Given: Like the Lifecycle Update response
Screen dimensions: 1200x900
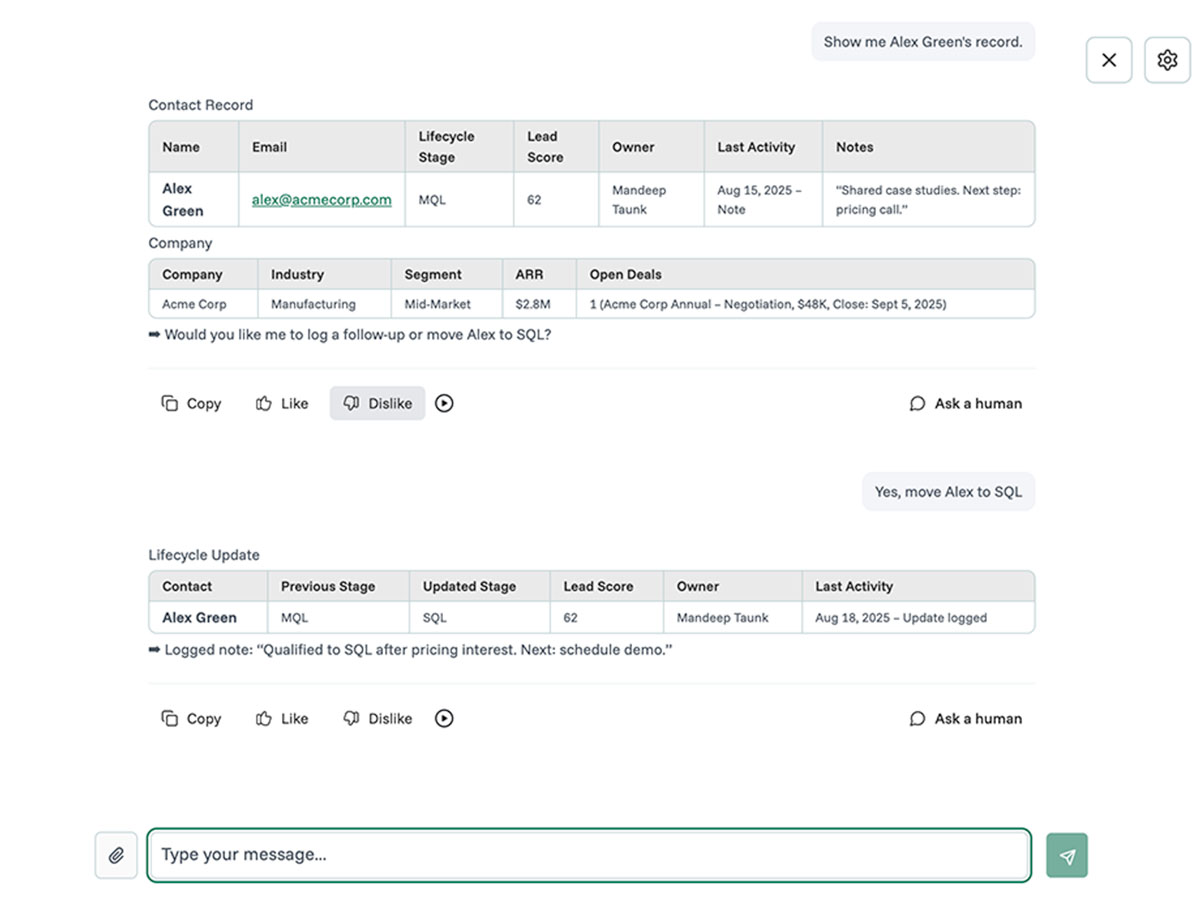Looking at the screenshot, I should click(x=282, y=718).
